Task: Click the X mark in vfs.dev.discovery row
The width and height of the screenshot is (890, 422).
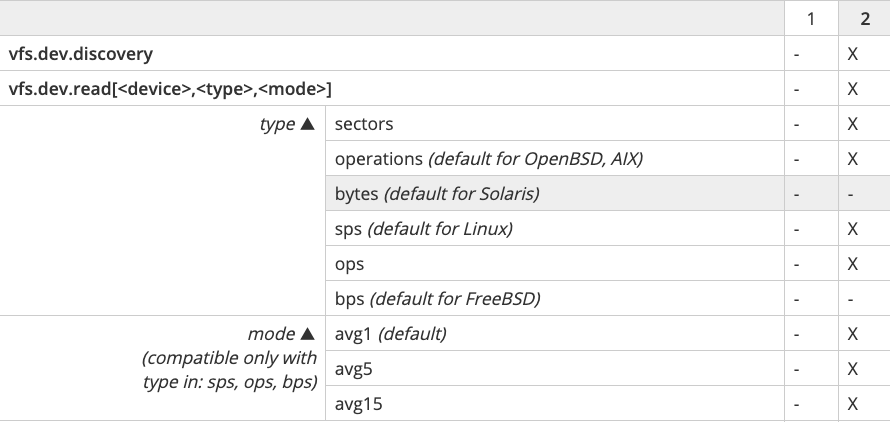Action: (853, 54)
